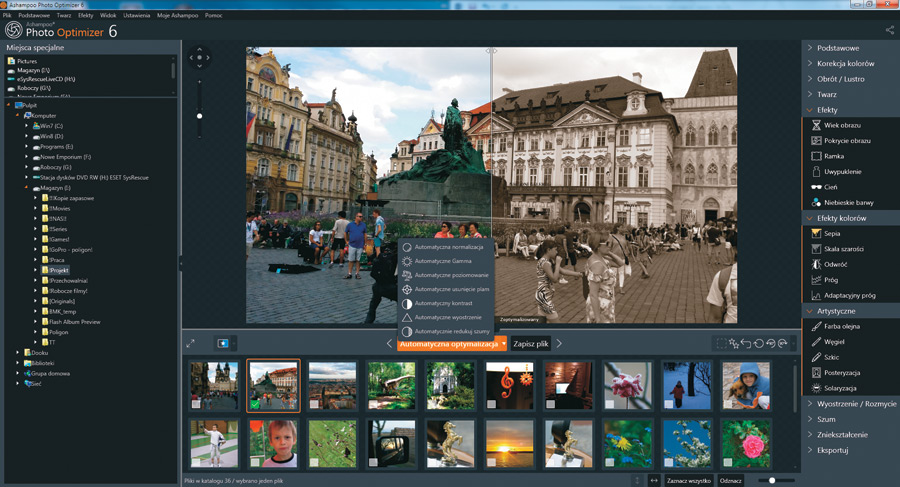Check the sunset photo thumbnail checkbox
The height and width of the screenshot is (487, 900).
click(491, 462)
